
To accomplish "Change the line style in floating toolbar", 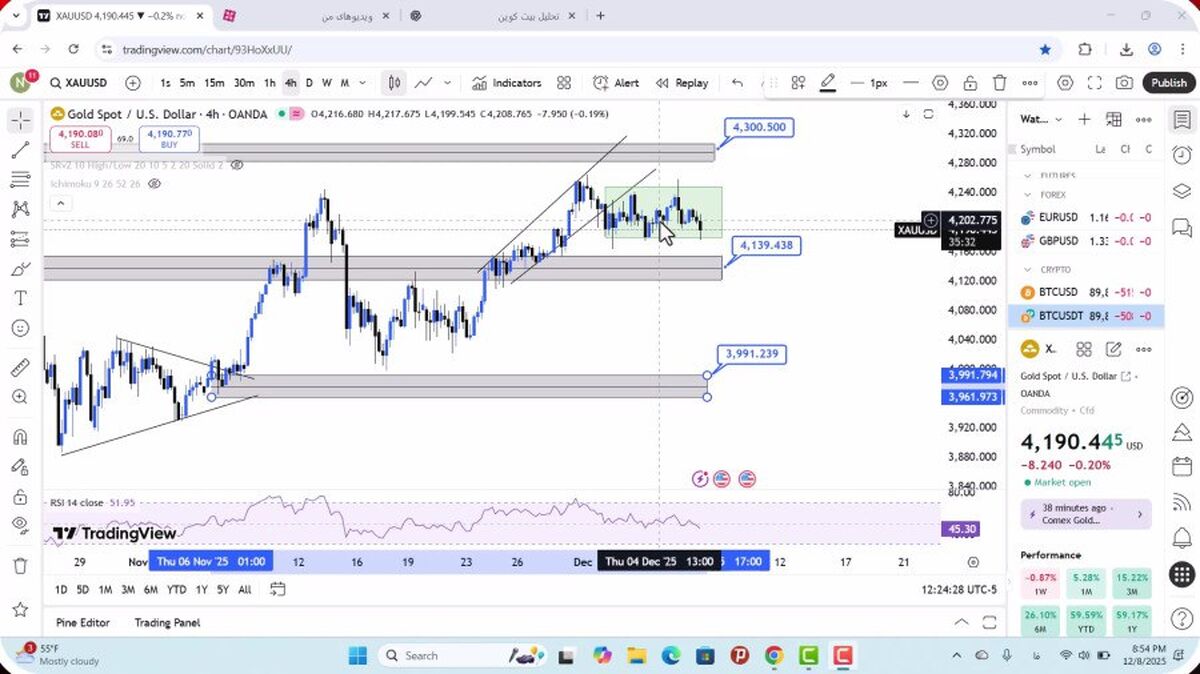I will click(x=910, y=83).
